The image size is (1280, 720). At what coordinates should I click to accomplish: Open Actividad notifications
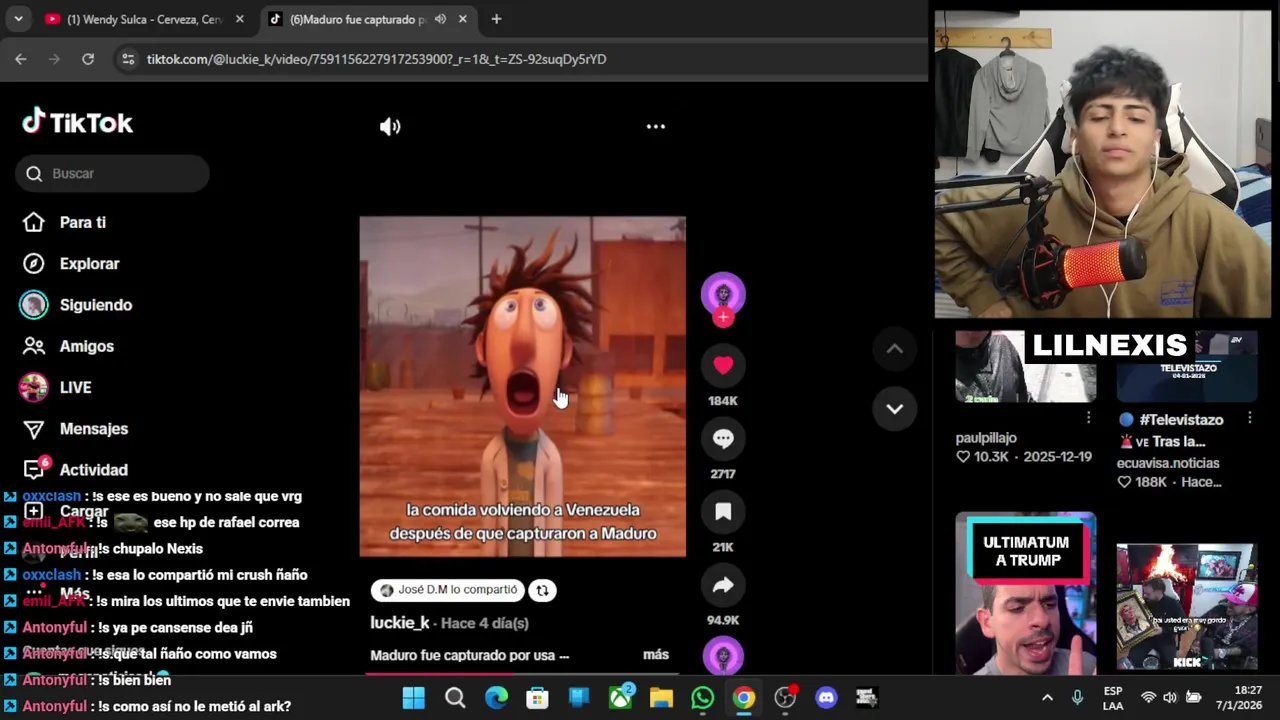pos(75,469)
